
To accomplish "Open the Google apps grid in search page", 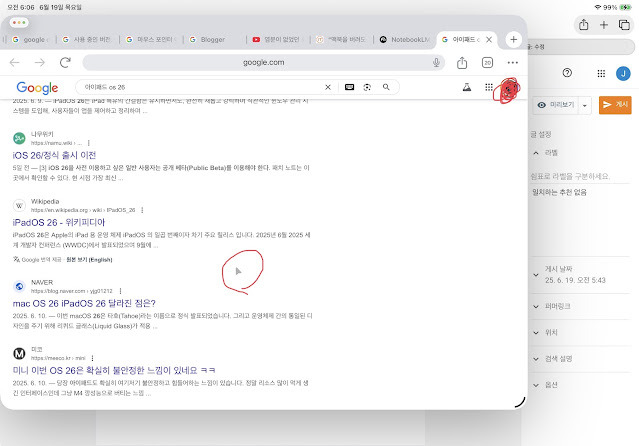I will (489, 87).
